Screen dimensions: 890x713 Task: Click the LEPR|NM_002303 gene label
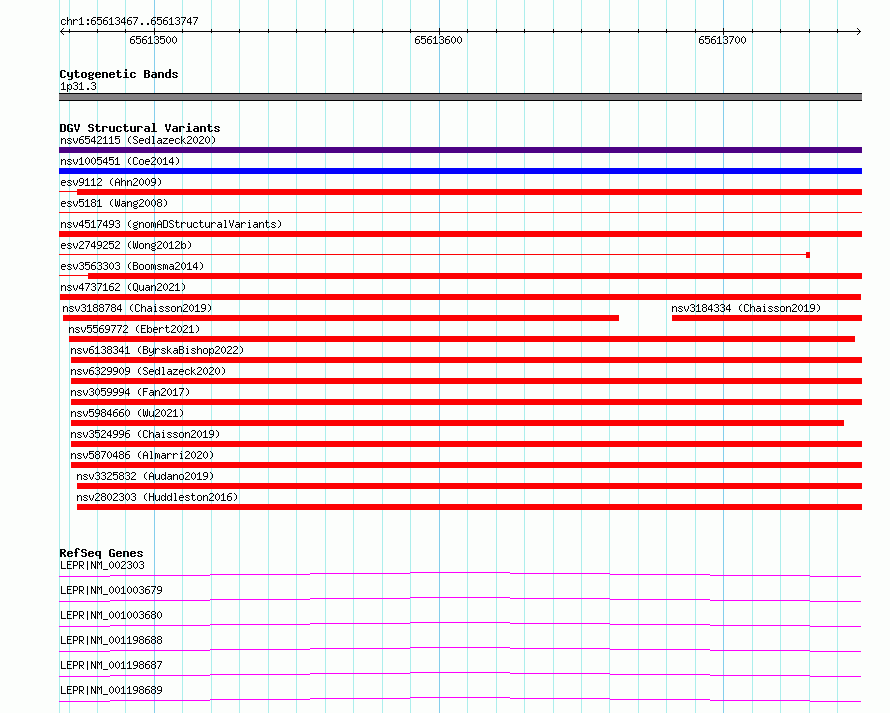[102, 565]
